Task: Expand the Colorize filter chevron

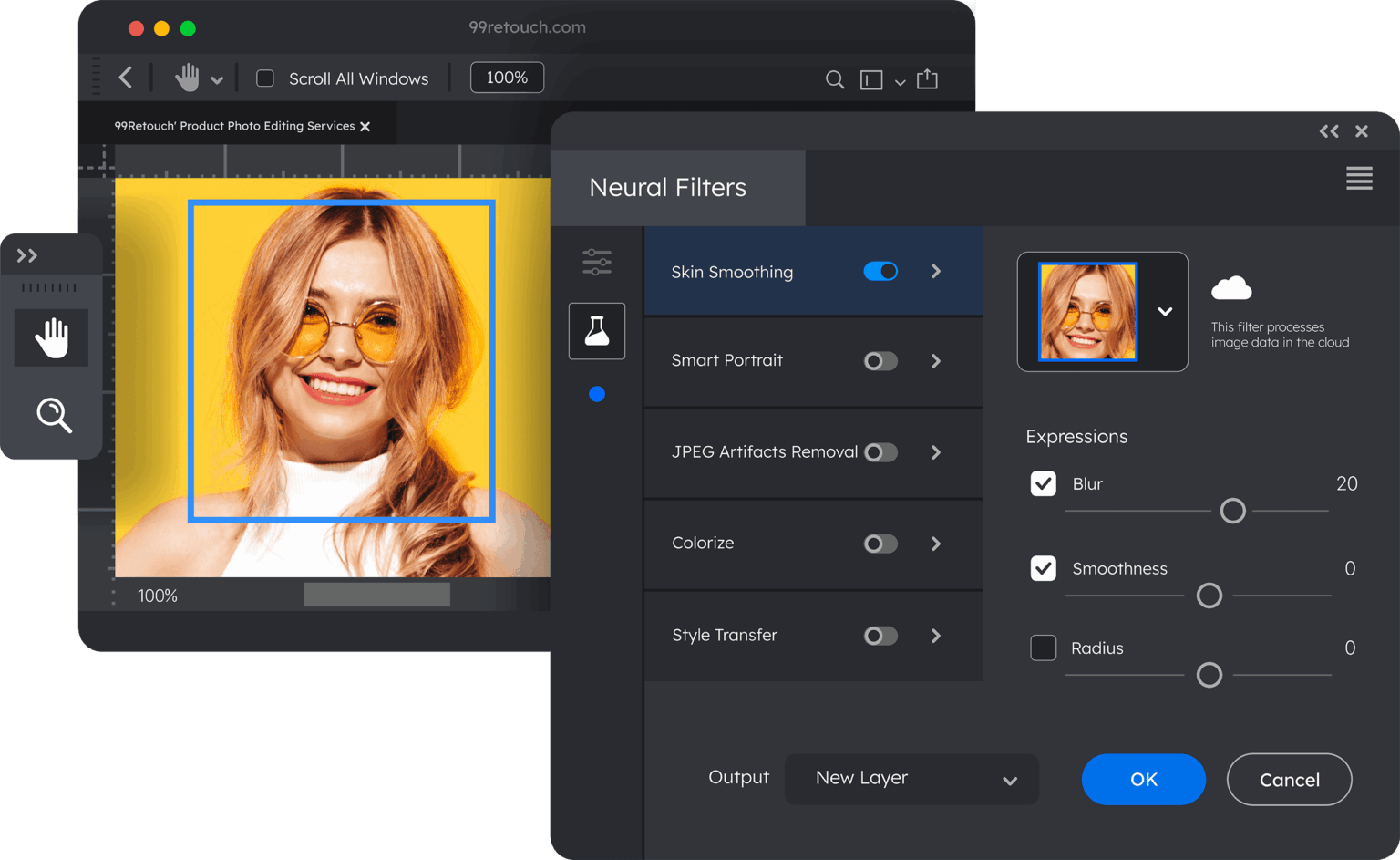Action: [936, 544]
